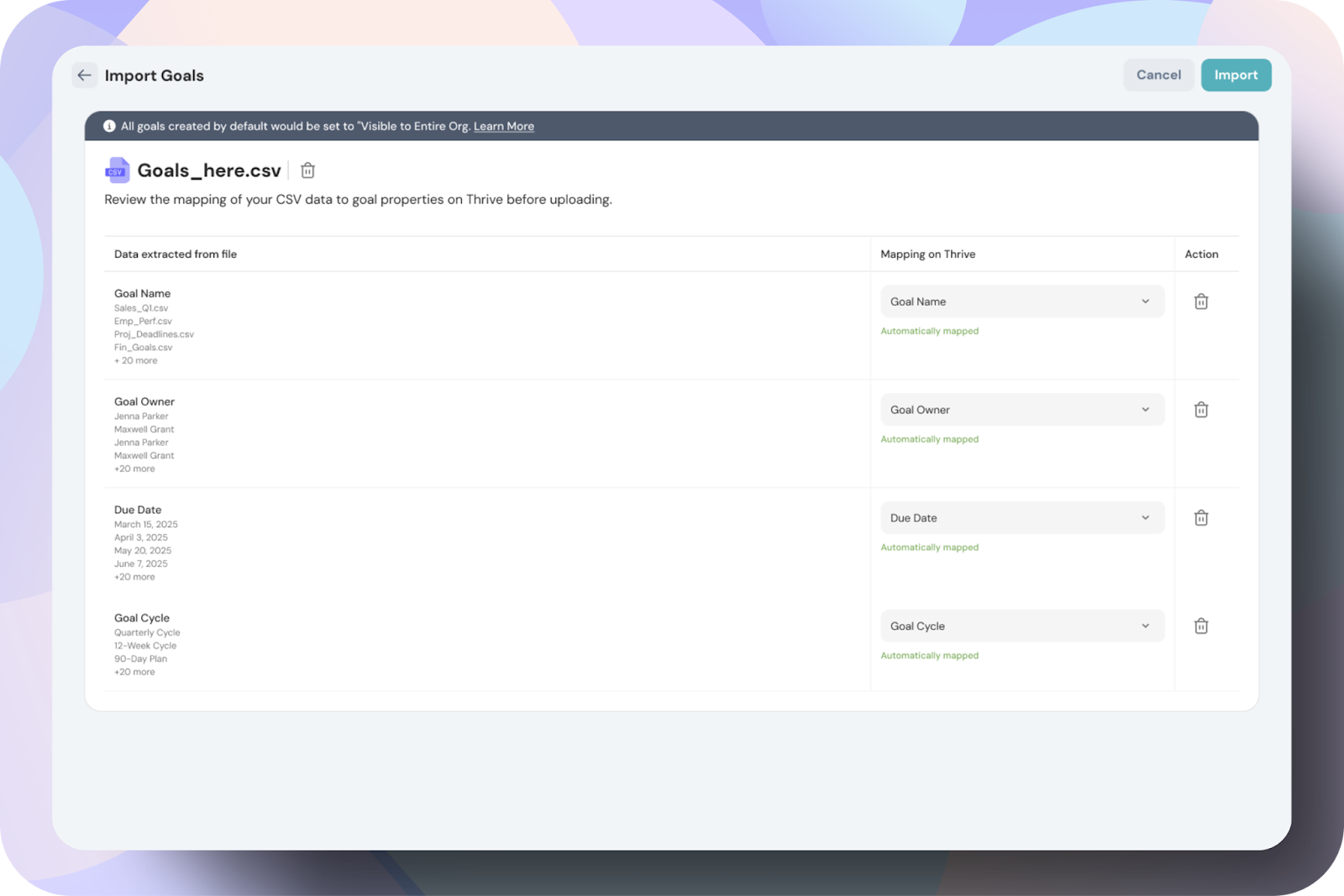Click the Cancel button
This screenshot has height=896, width=1344.
(1158, 75)
